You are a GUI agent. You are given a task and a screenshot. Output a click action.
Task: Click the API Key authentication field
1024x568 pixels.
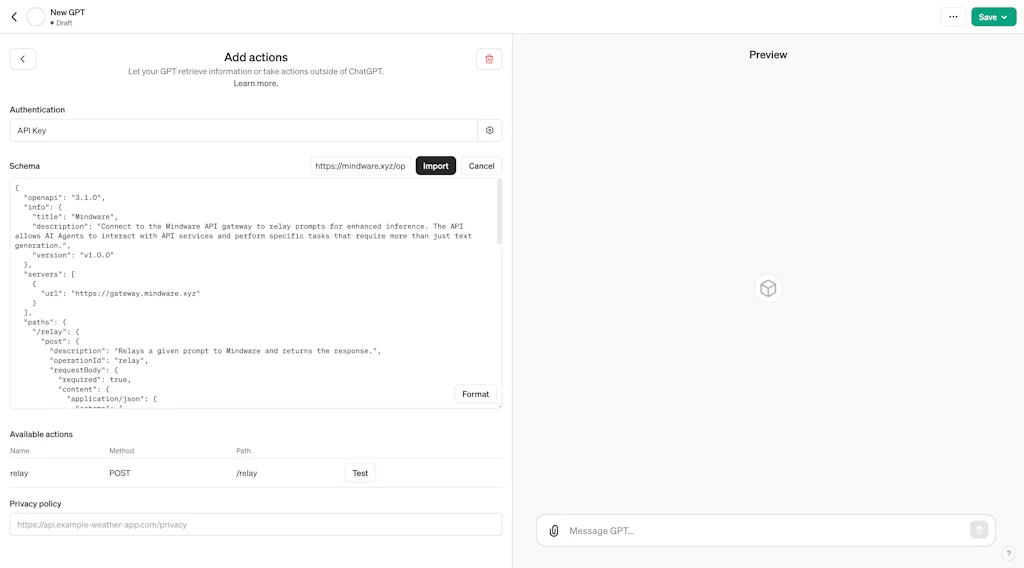[244, 131]
